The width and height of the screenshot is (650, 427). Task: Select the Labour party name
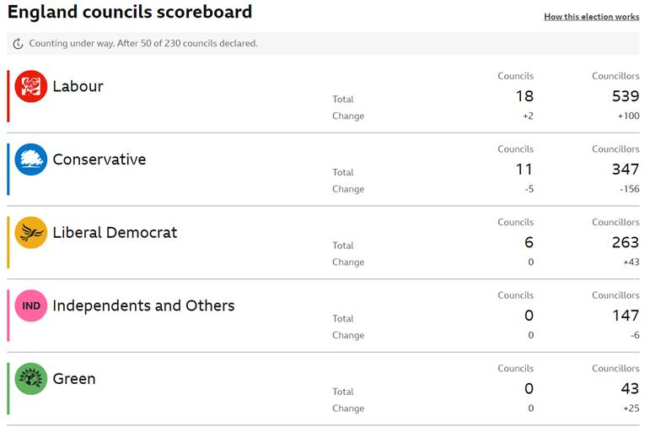(x=78, y=87)
